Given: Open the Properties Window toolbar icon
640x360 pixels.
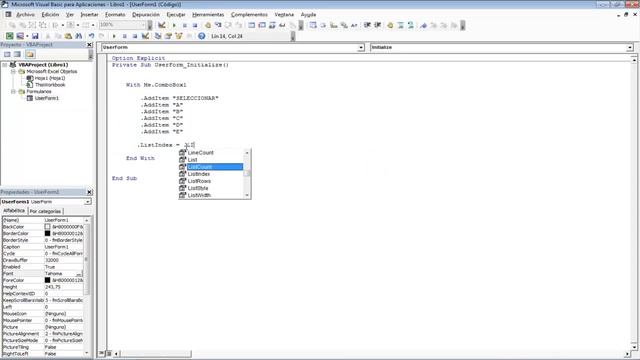Looking at the screenshot, I should [x=168, y=36].
